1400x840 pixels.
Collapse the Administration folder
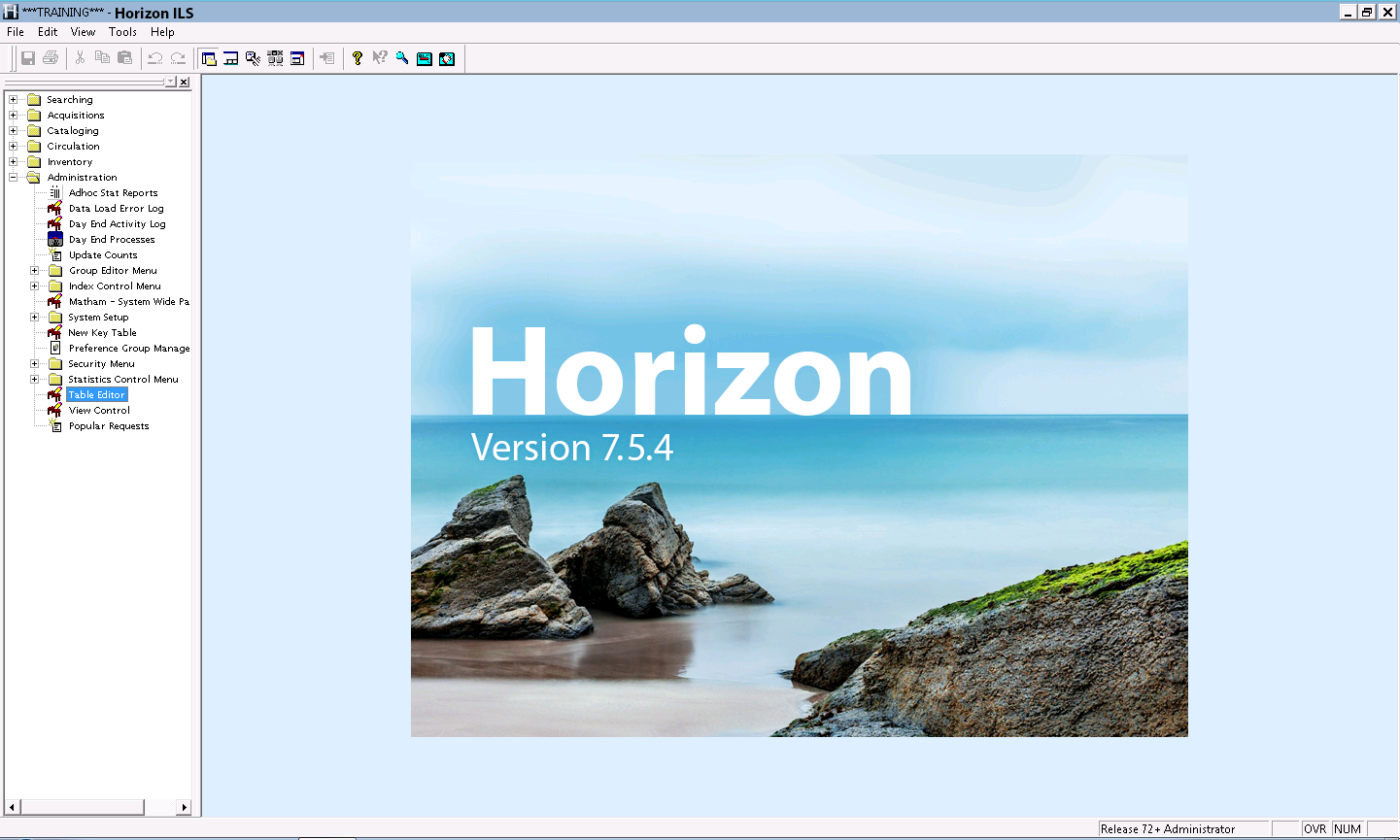click(12, 177)
